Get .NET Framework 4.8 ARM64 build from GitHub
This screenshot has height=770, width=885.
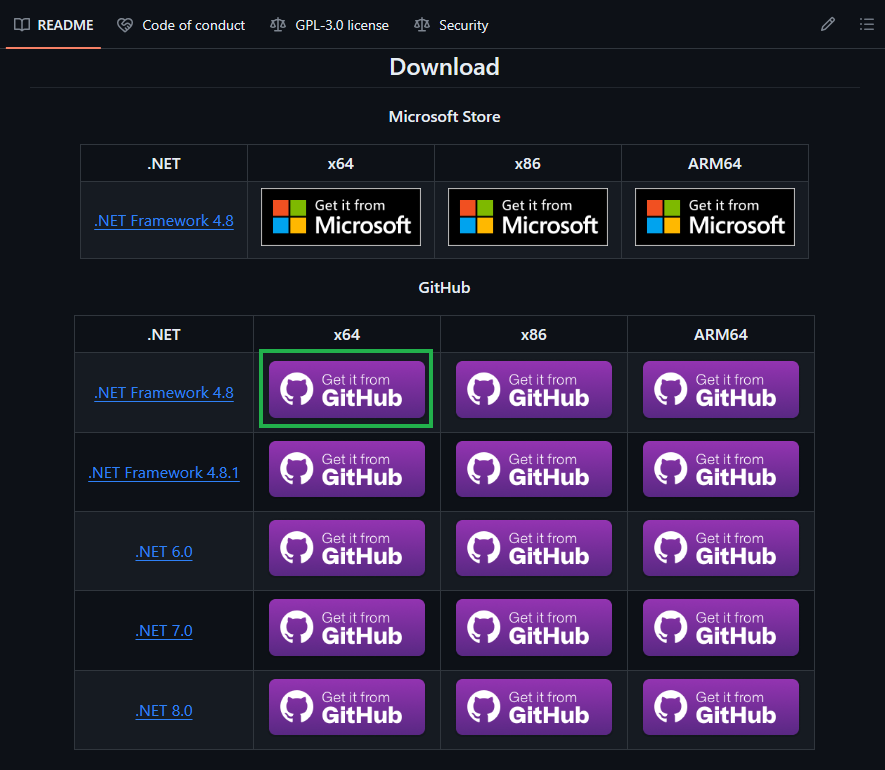[721, 390]
